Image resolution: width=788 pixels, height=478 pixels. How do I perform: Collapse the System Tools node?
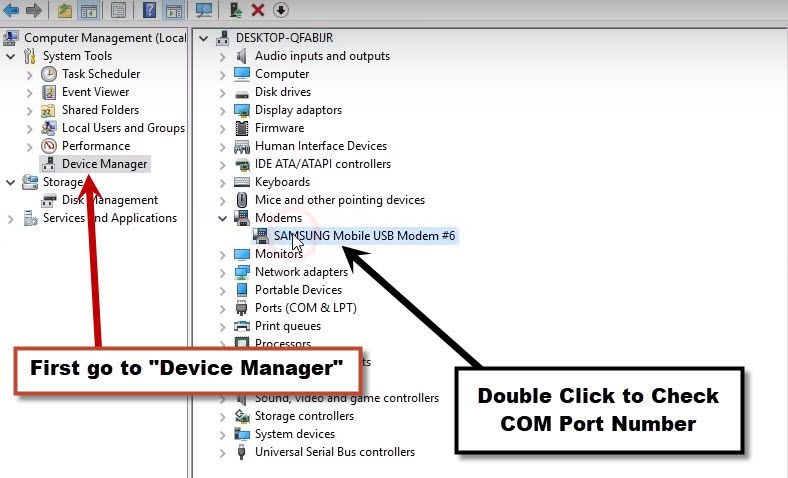[x=10, y=56]
